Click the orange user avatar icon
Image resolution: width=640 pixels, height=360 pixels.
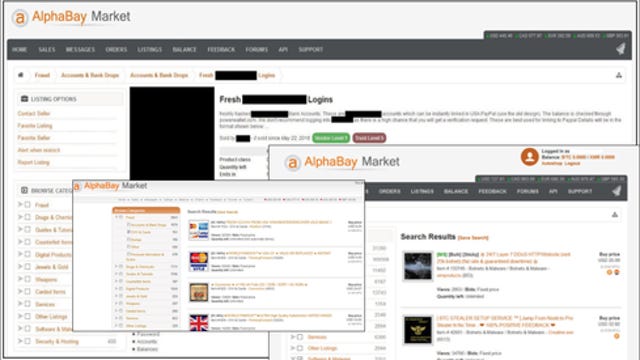point(529,157)
